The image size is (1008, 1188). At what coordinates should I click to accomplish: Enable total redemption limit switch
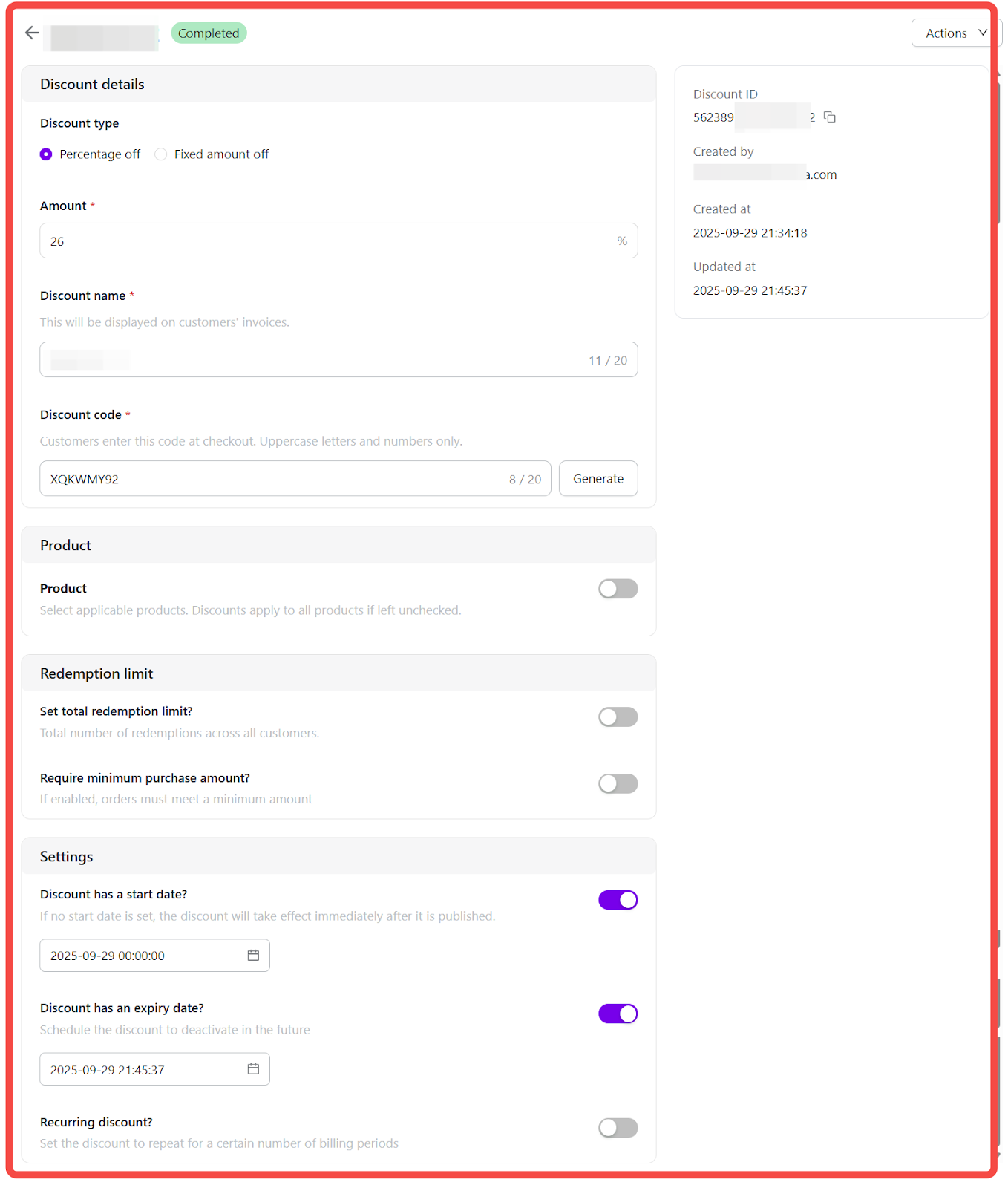(x=618, y=717)
